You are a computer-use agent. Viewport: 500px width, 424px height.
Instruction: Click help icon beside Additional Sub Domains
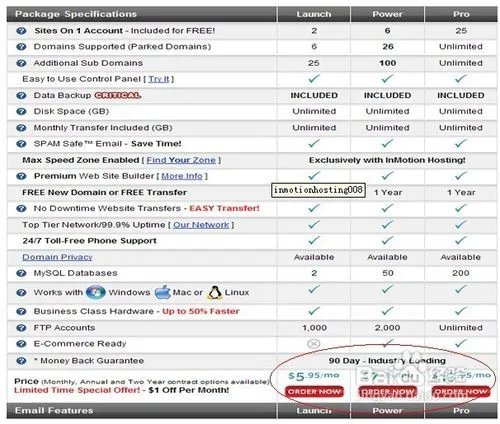point(21,63)
